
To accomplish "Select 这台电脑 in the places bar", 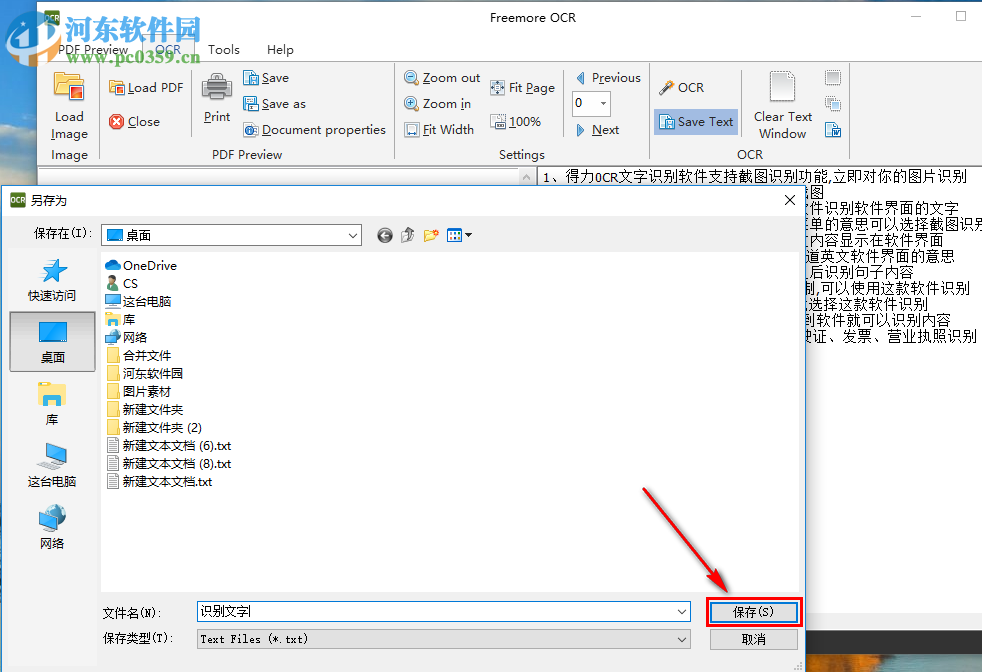I will click(52, 465).
